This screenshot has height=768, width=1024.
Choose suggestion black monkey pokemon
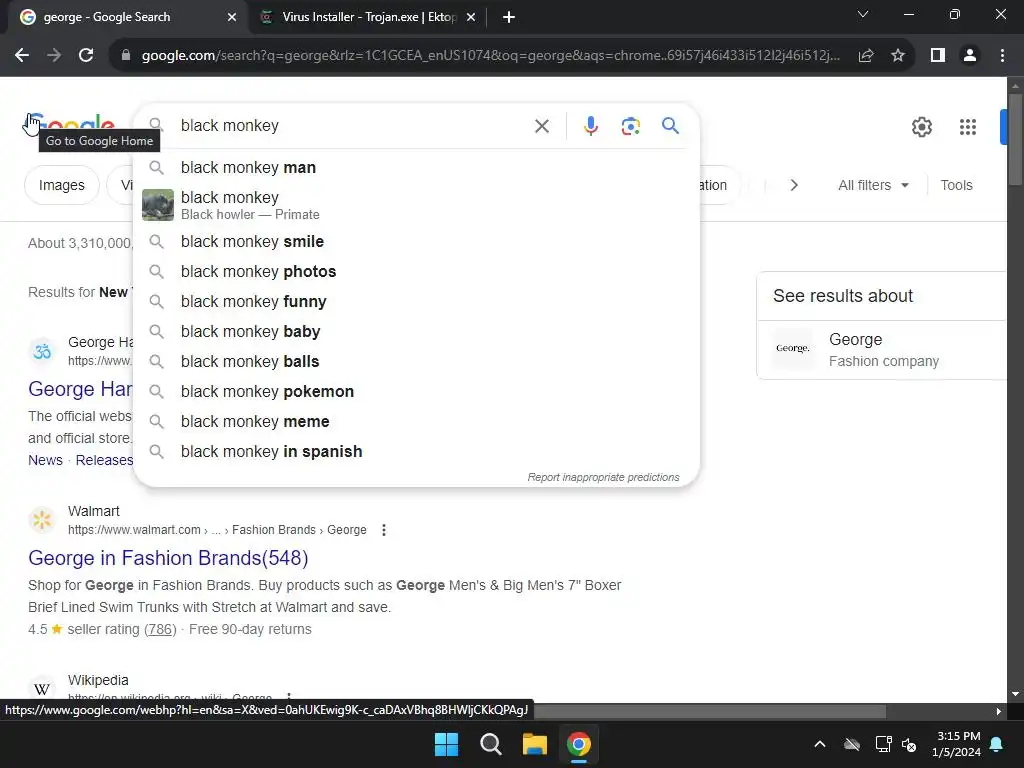[416, 392]
